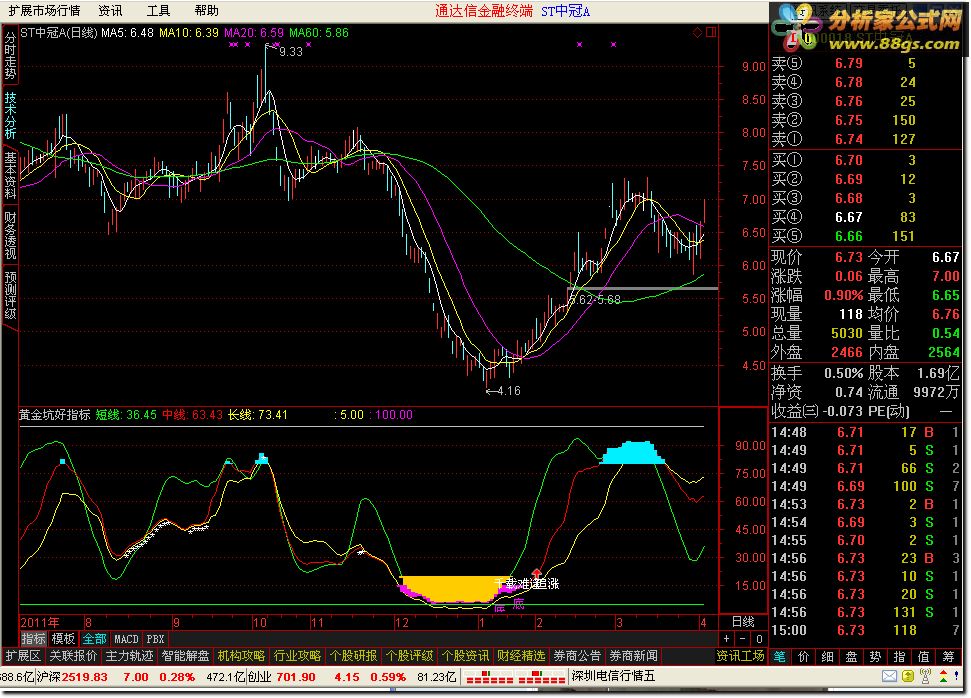Select the 指 index tab

coord(899,657)
